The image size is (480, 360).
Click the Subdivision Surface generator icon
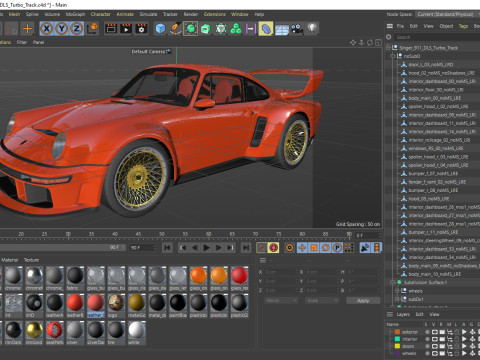click(190, 29)
